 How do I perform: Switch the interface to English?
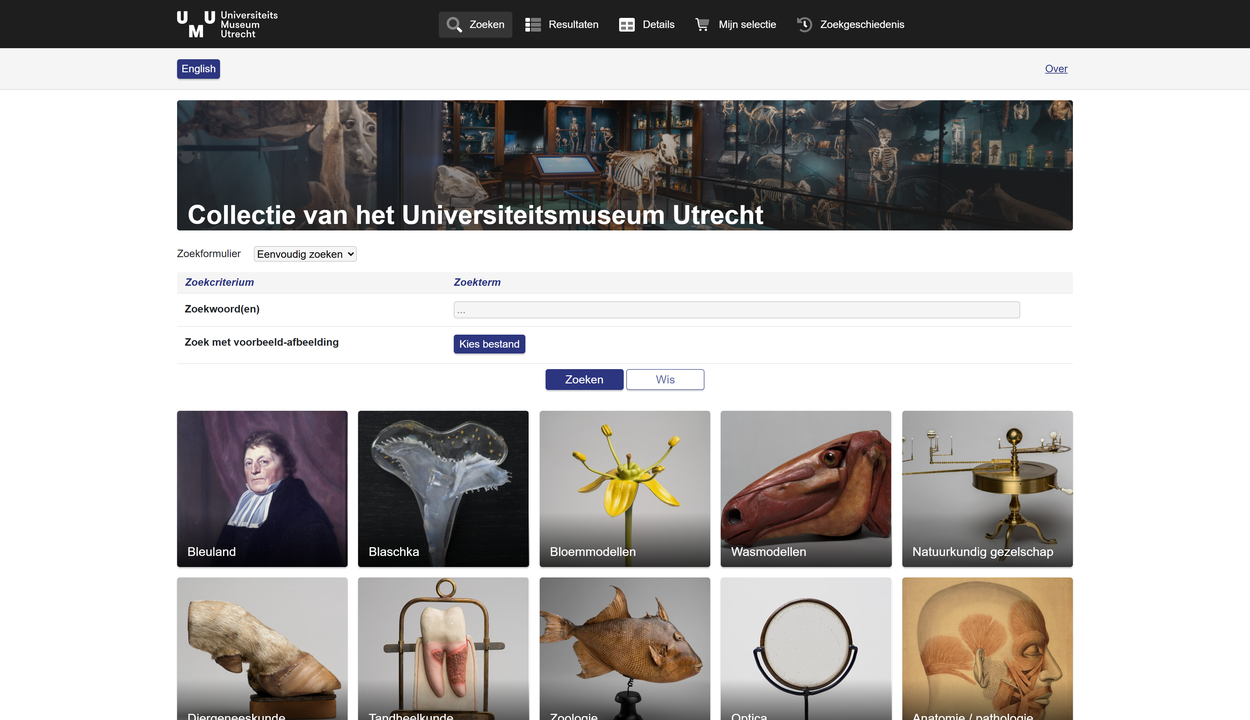(198, 68)
